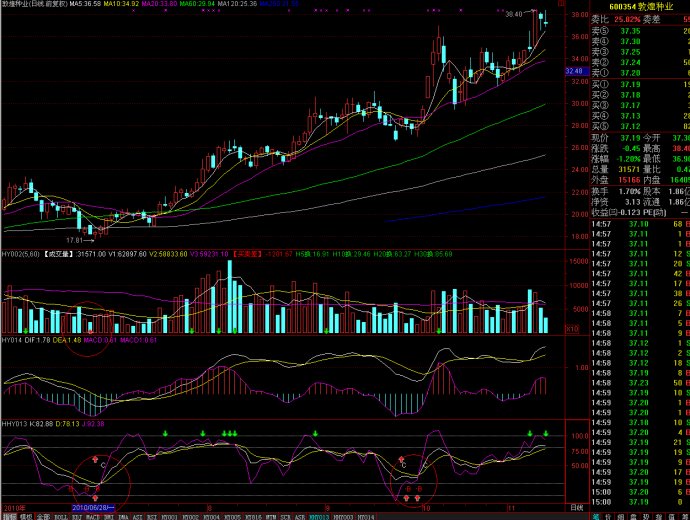Open the HHY013 indicator tab
690x520 pixels.
[318, 516]
